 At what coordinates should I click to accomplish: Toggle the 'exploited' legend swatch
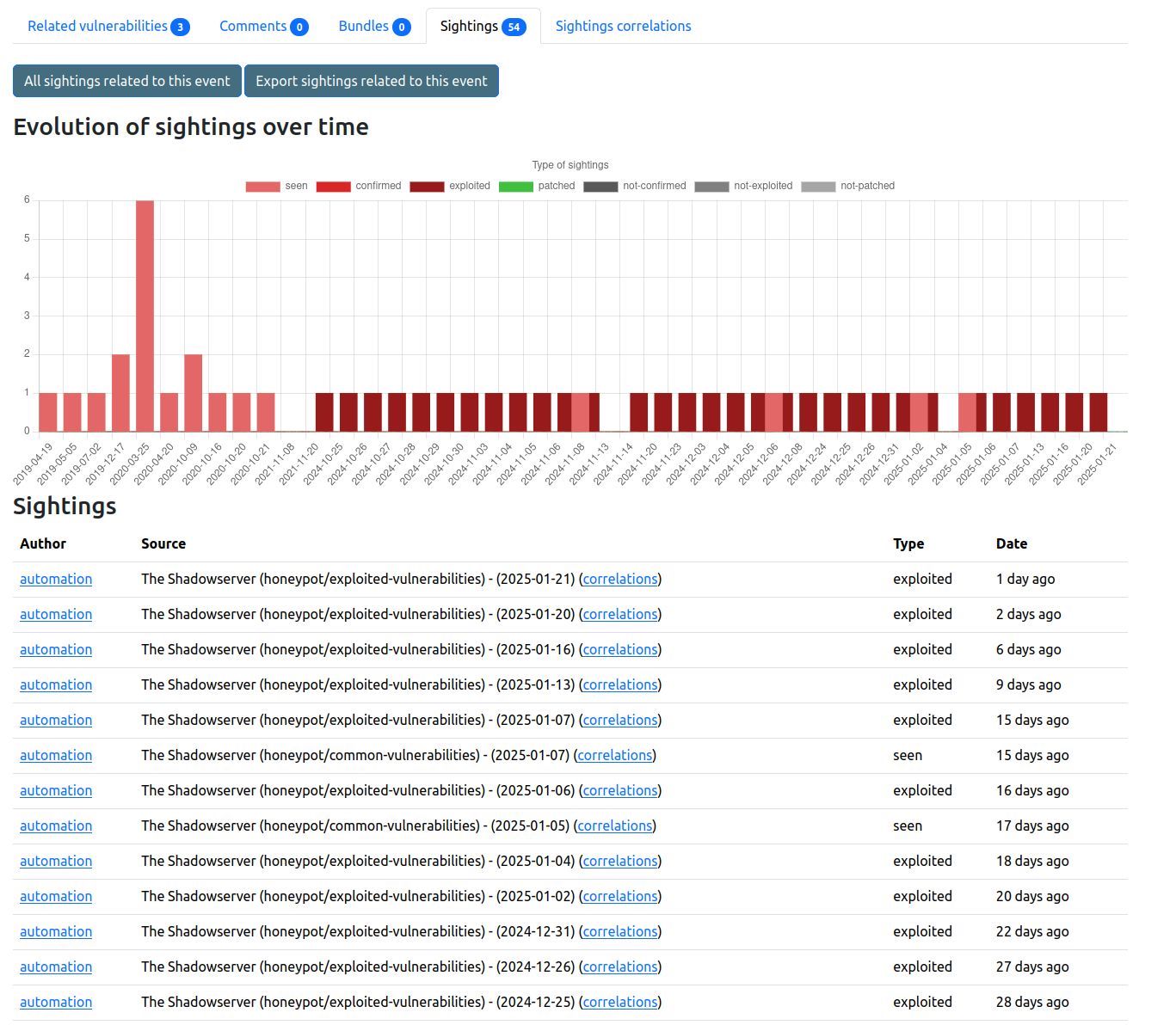pyautogui.click(x=427, y=187)
